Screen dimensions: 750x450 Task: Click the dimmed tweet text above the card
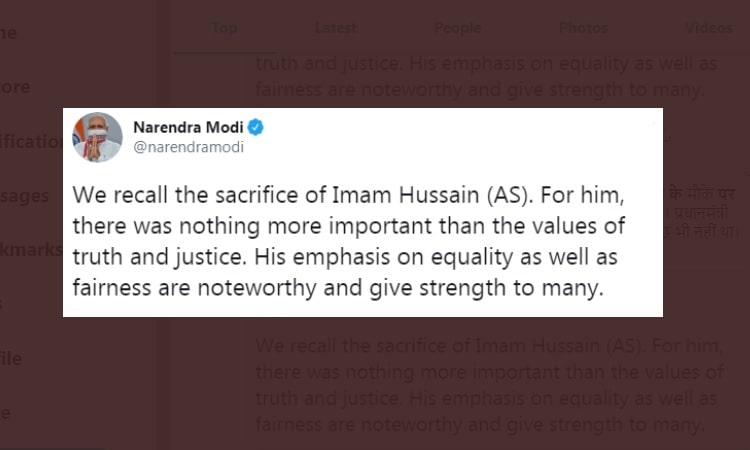pos(486,77)
